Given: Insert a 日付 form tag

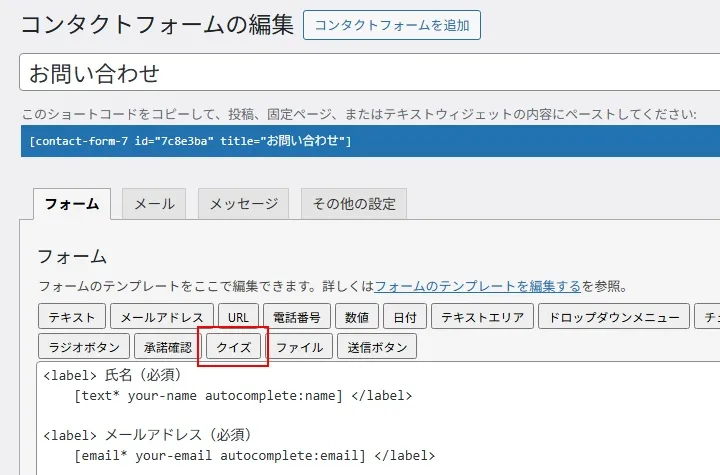Looking at the screenshot, I should click(404, 317).
